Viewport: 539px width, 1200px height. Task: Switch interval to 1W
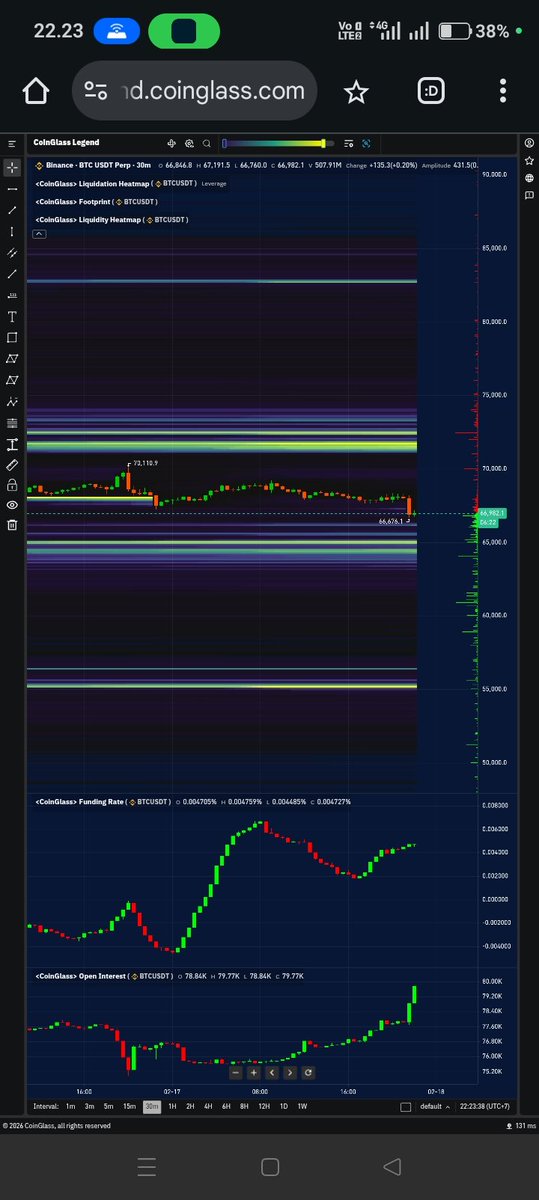302,1107
